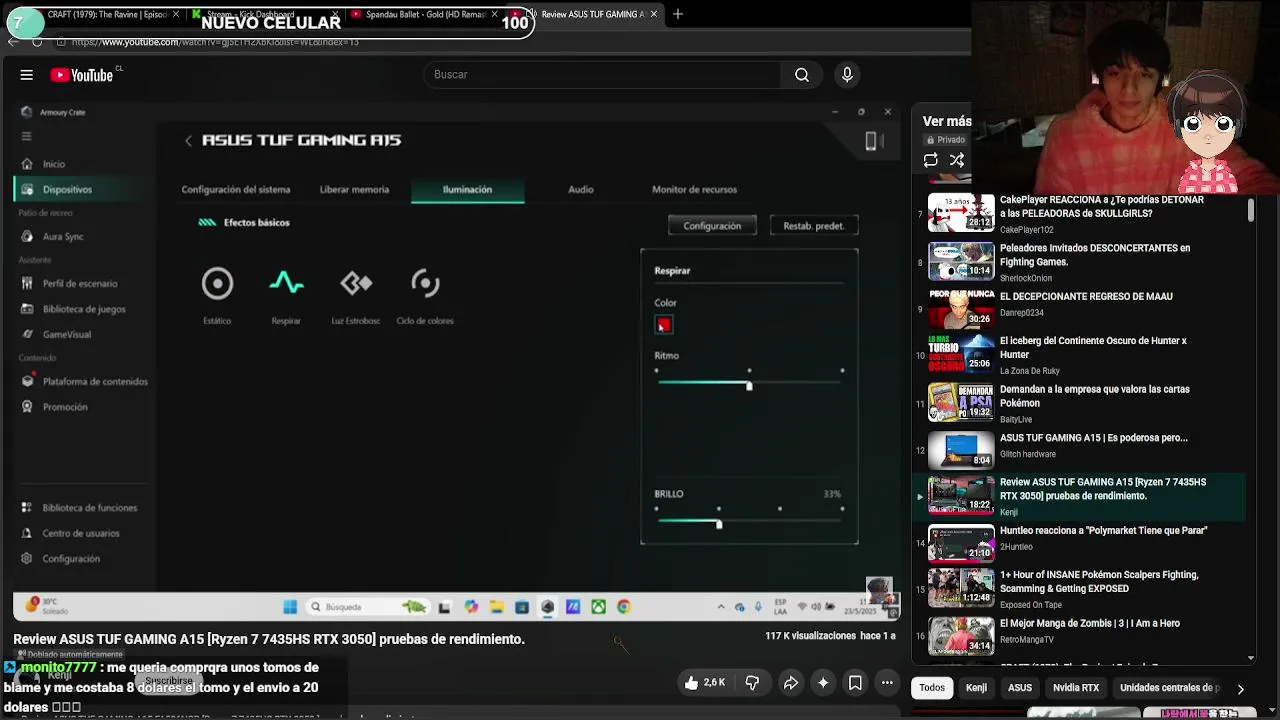
Task: Select the Todos filter chip
Action: pos(932,688)
